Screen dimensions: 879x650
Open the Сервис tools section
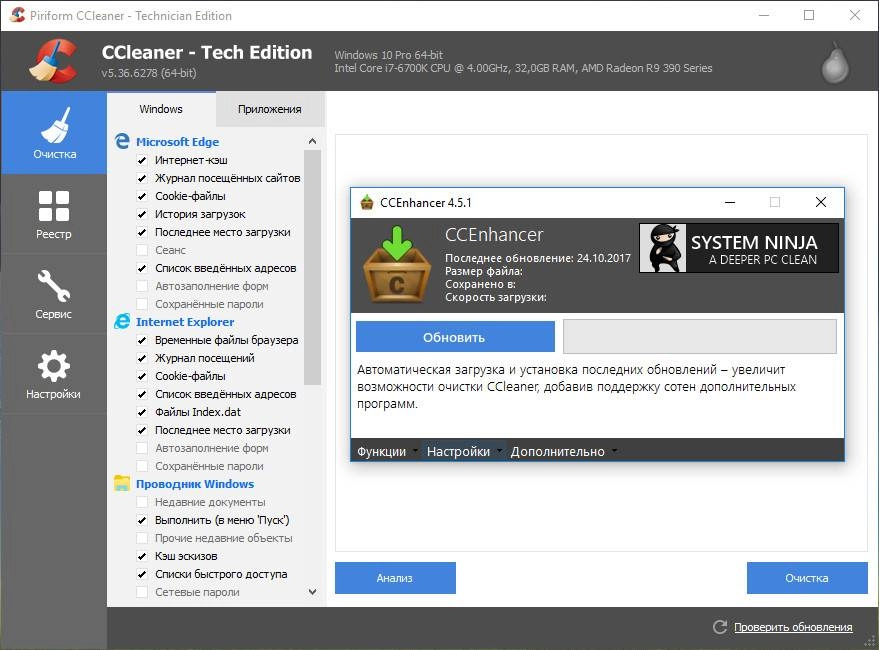(54, 294)
